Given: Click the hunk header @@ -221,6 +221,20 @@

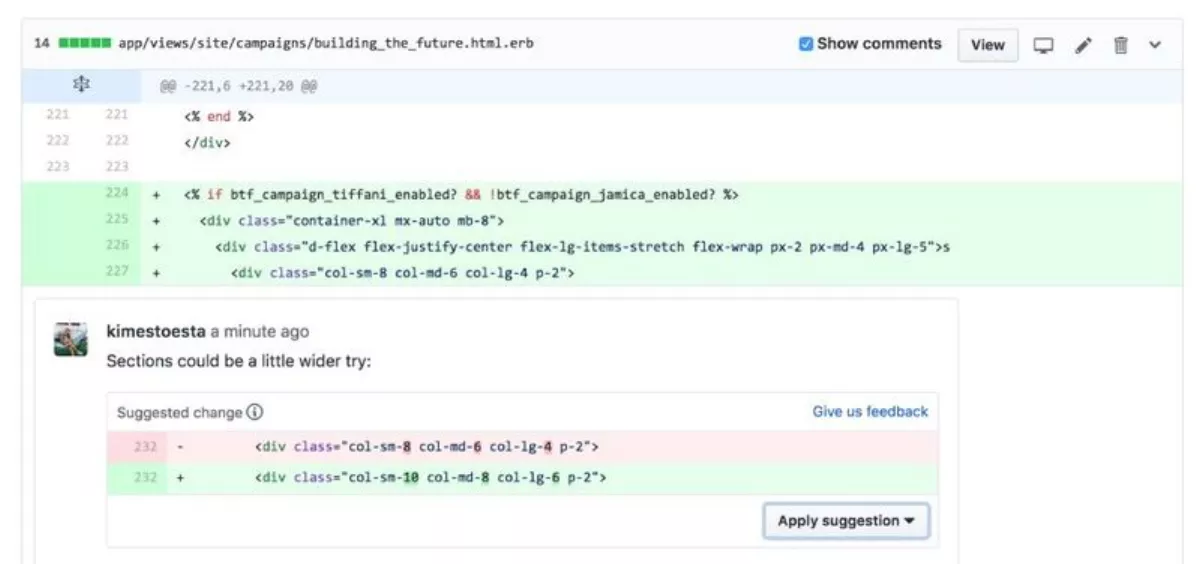Looking at the screenshot, I should tap(238, 87).
